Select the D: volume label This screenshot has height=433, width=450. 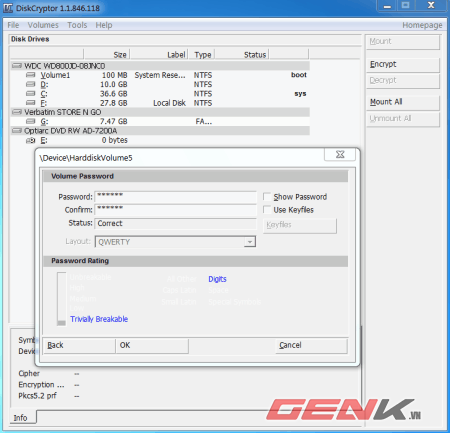pyautogui.click(x=44, y=85)
